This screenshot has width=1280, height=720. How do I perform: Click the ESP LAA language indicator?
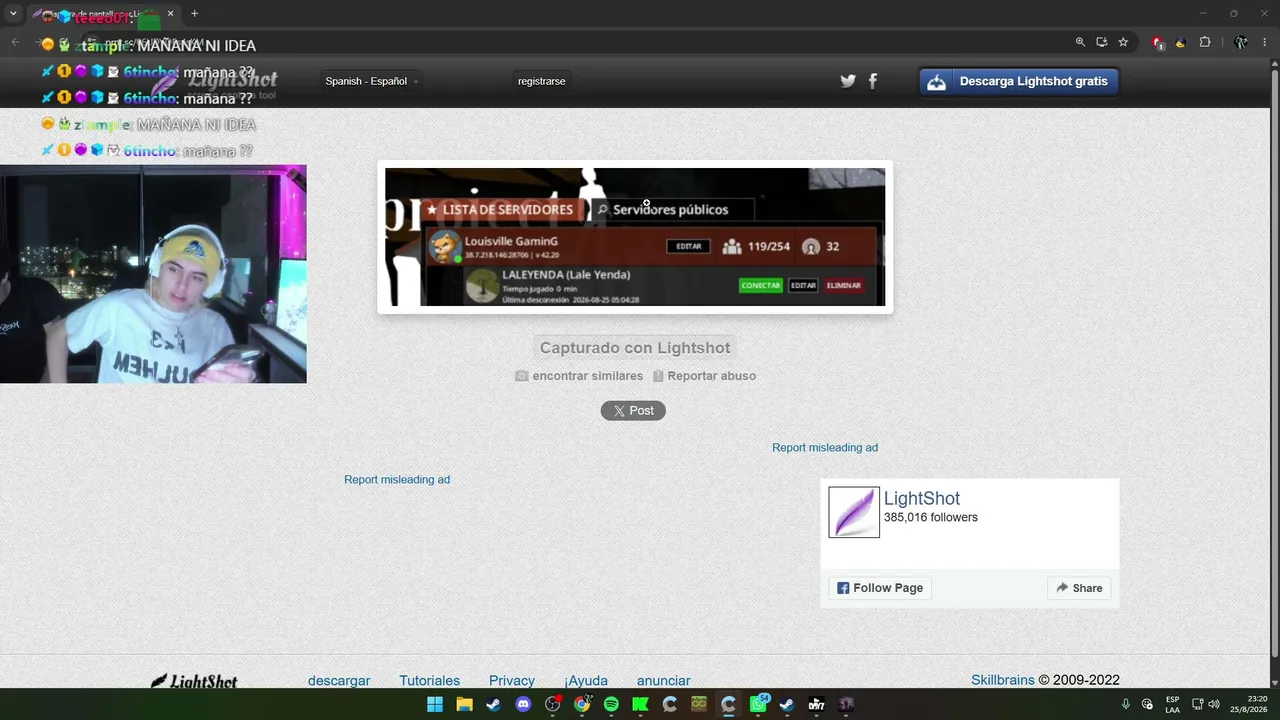coord(1172,704)
